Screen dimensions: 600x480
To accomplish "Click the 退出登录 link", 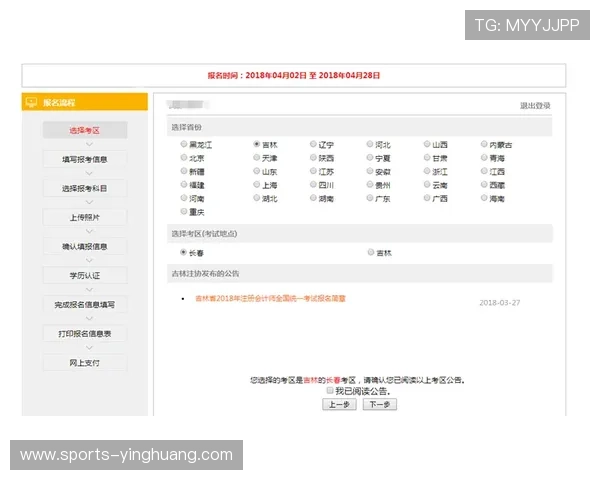I will point(535,106).
